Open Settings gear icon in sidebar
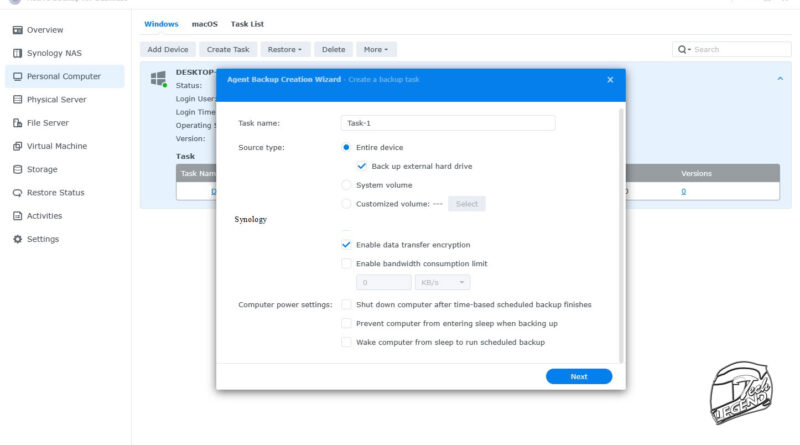 pyautogui.click(x=17, y=239)
